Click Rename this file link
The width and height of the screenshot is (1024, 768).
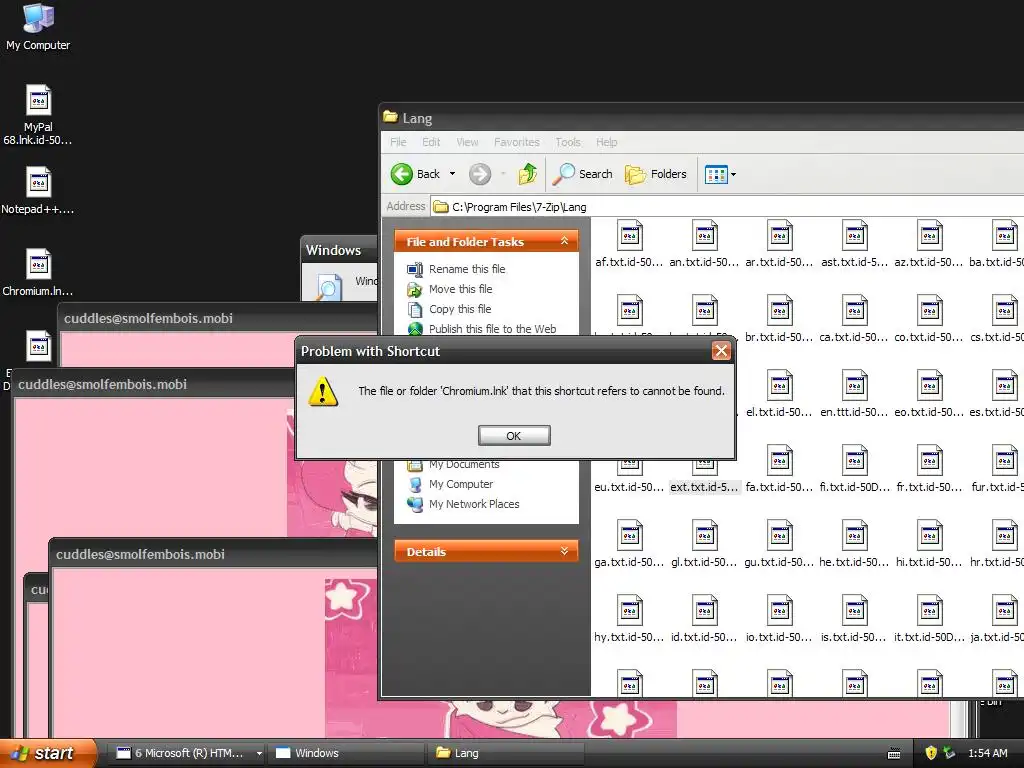(467, 269)
